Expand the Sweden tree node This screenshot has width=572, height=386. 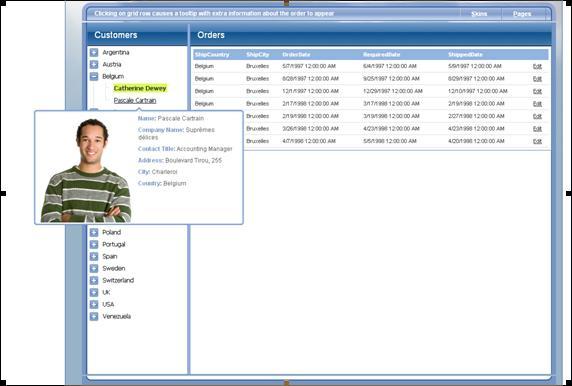coord(94,269)
